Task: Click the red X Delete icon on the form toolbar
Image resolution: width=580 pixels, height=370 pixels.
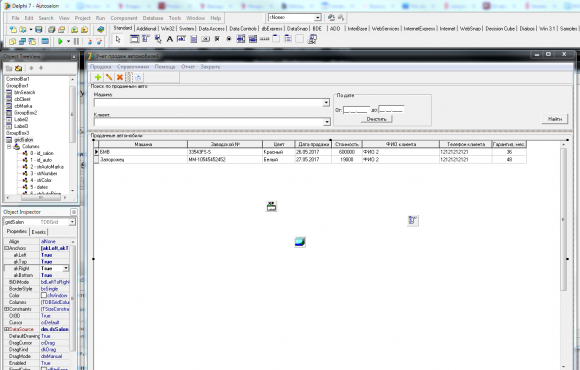Action: [119, 77]
